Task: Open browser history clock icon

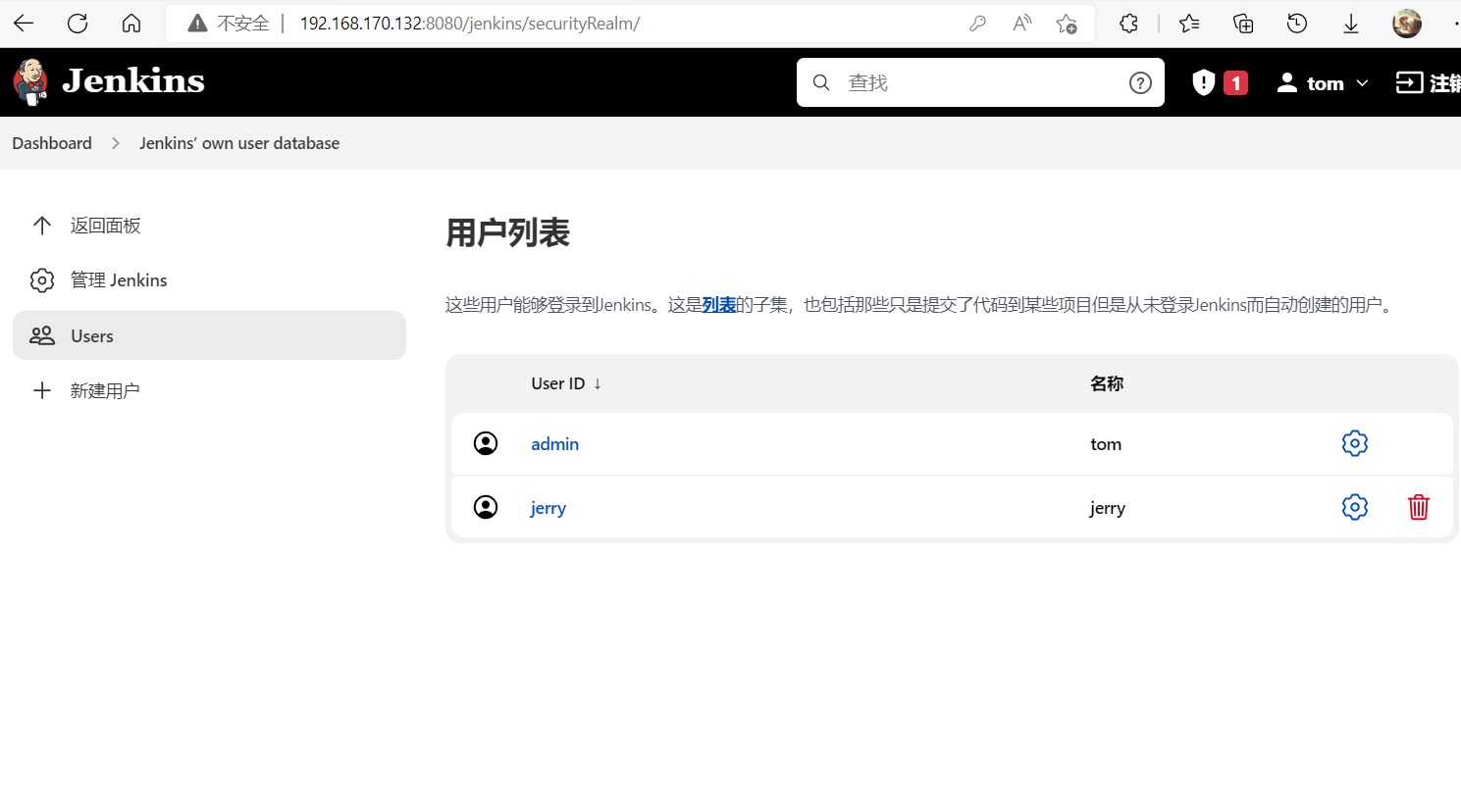Action: coord(1297,24)
